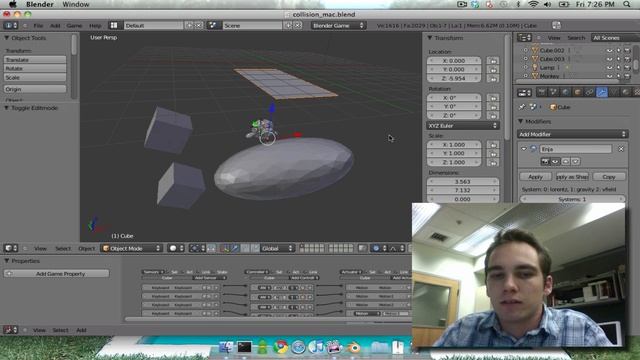Screen dimensions: 640x360
Task: Open the Window menu in macOS menu bar
Action: [x=76, y=4]
